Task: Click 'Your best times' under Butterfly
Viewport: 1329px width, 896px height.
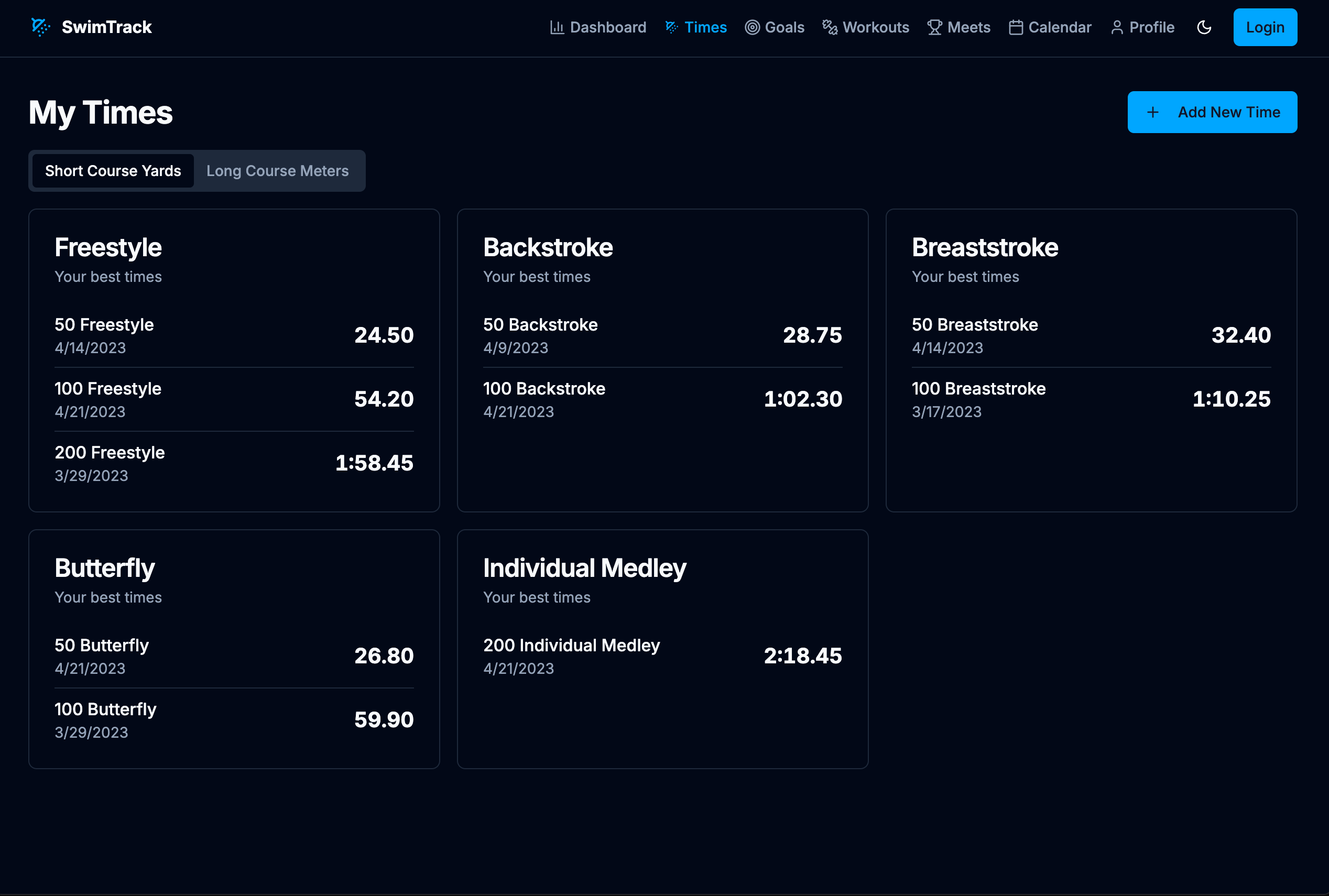Action: click(x=108, y=598)
